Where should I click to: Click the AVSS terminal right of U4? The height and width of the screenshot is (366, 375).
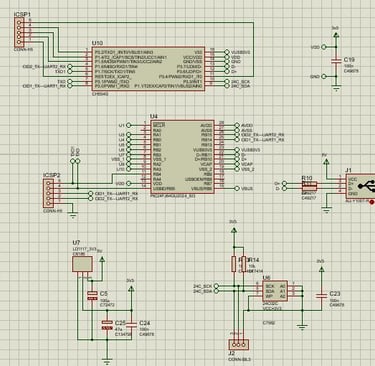237,130
